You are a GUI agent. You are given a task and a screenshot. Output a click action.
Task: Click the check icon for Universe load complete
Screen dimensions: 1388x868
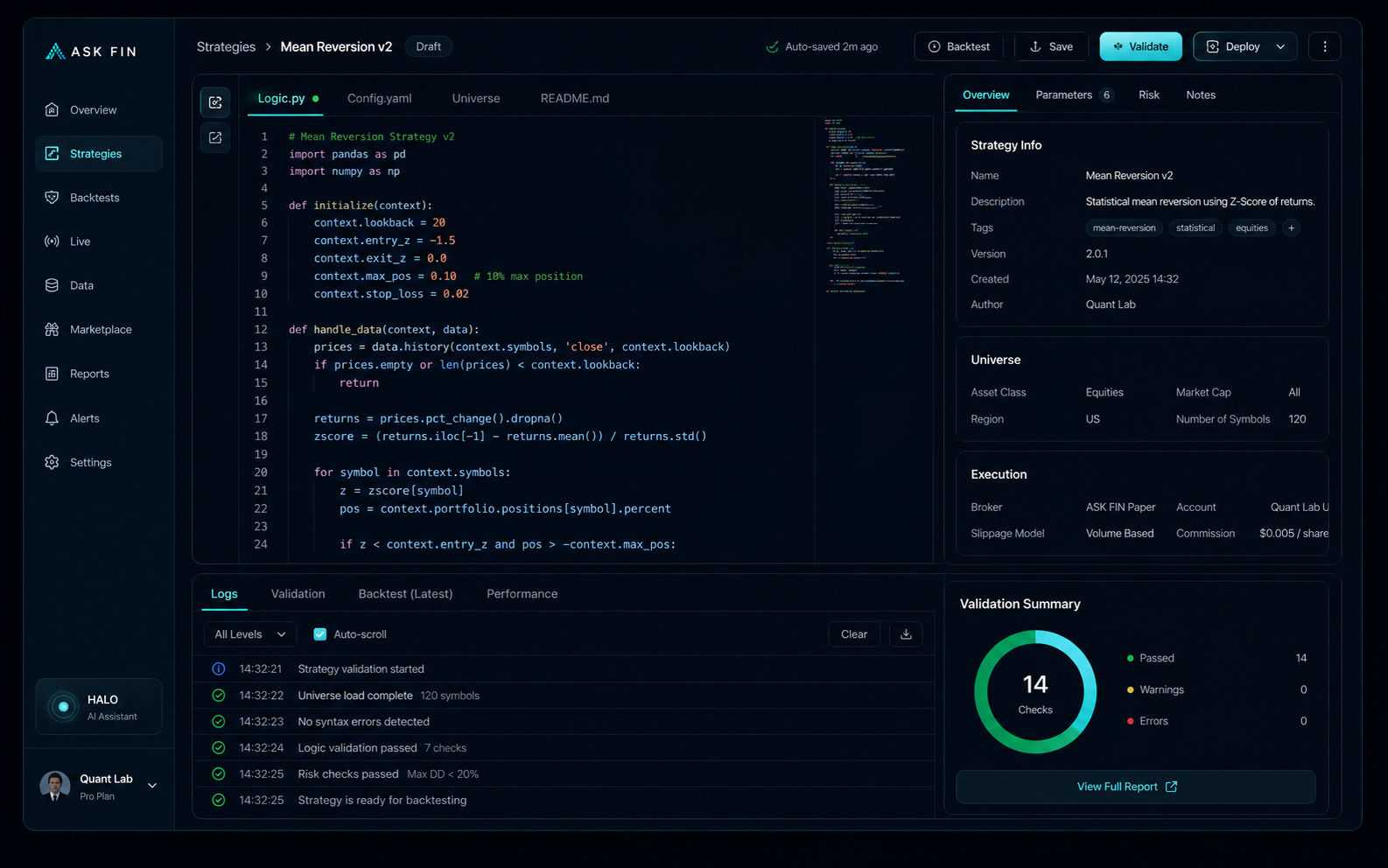[x=219, y=696]
